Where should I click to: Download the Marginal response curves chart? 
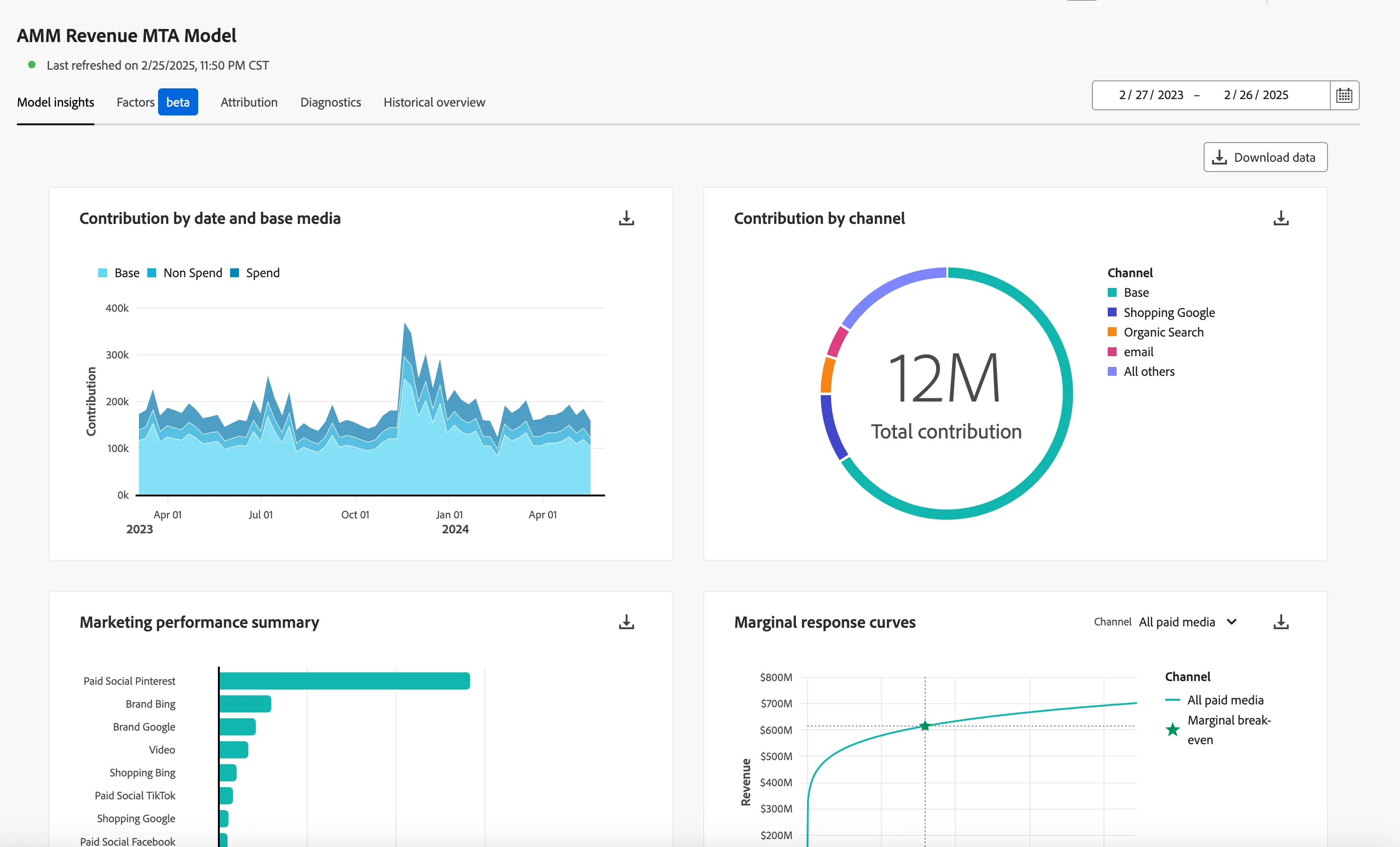coord(1281,622)
